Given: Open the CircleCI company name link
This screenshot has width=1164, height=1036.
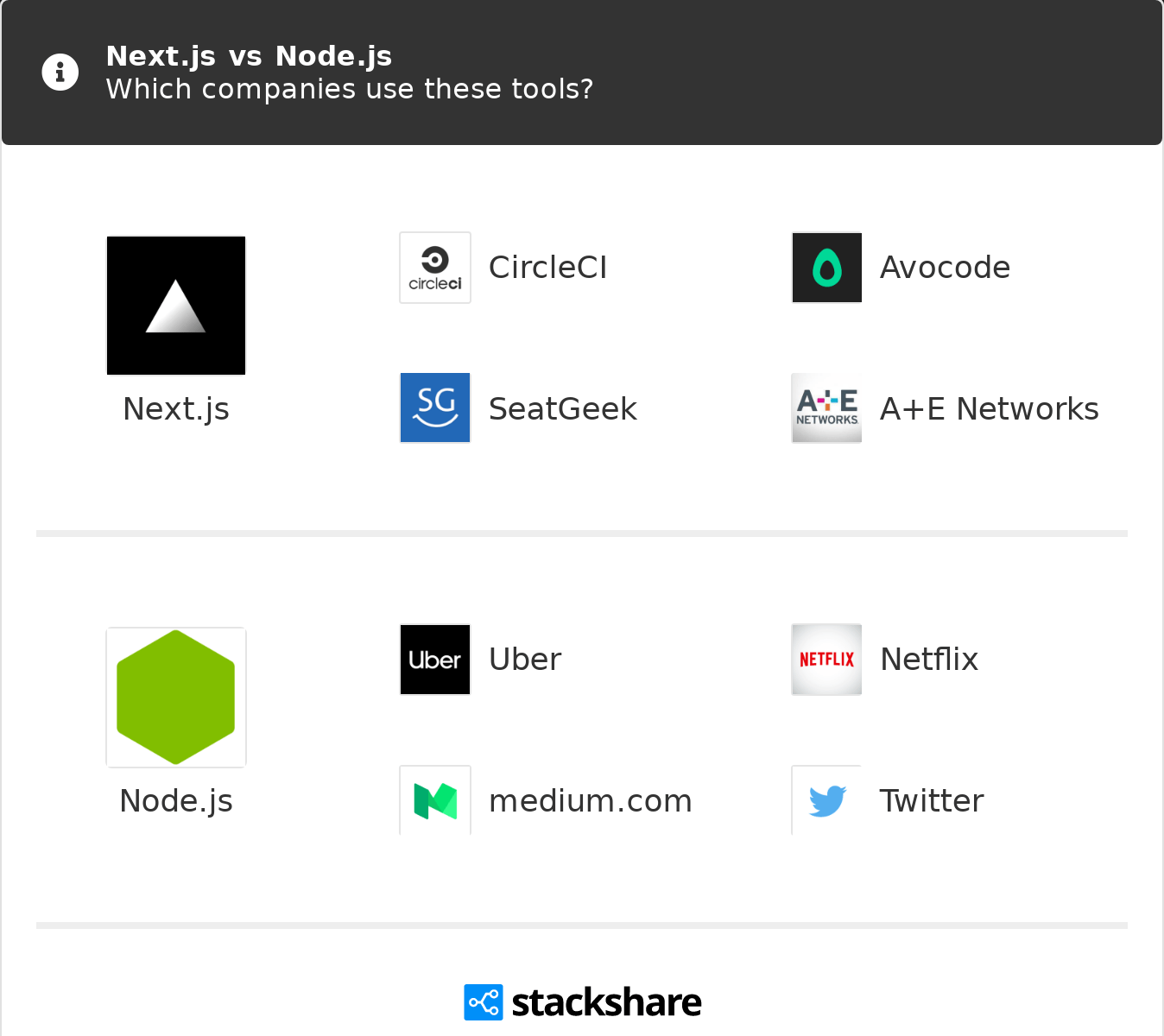Looking at the screenshot, I should 548,268.
